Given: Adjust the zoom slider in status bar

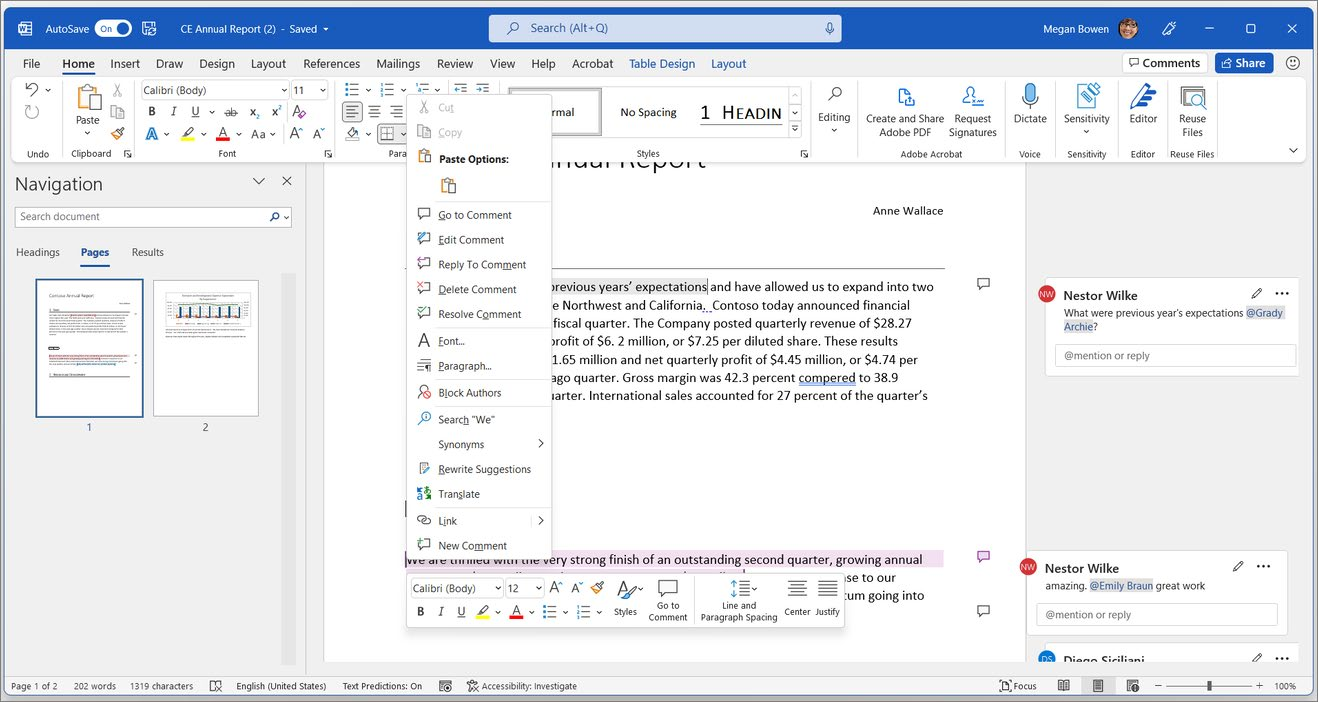Looking at the screenshot, I should (1209, 686).
